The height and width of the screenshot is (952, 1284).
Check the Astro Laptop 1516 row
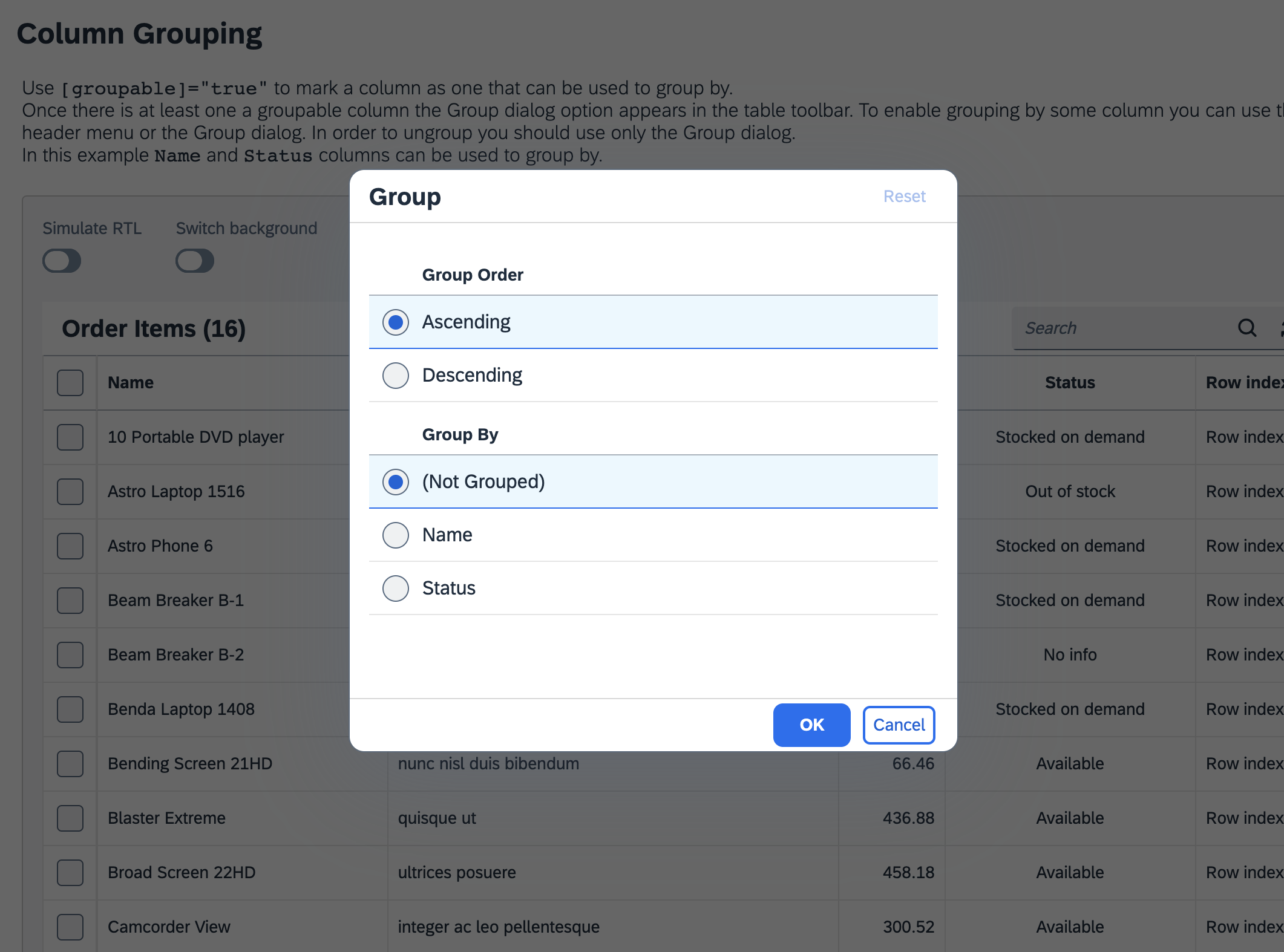pos(70,491)
